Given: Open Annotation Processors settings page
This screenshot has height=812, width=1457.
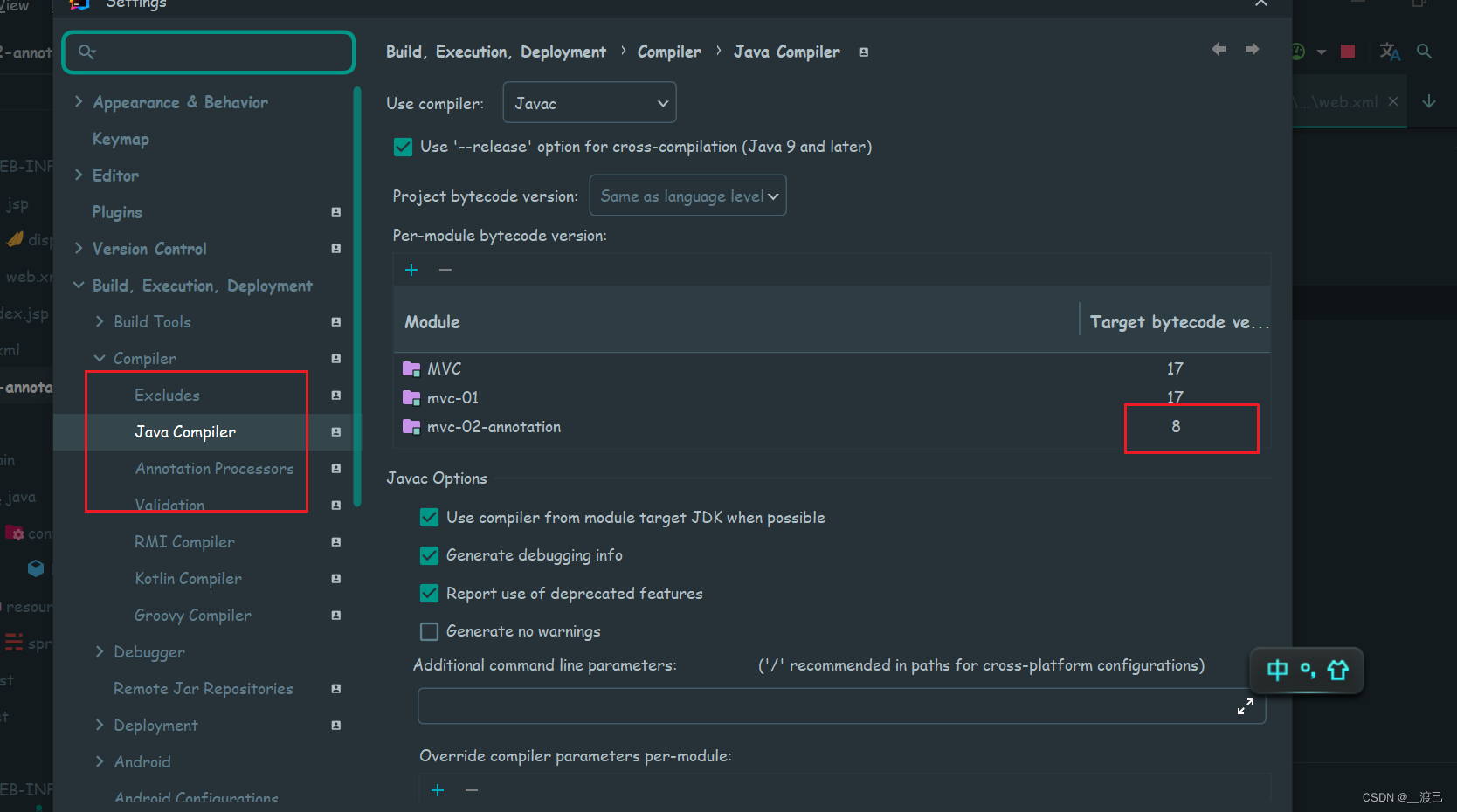Looking at the screenshot, I should point(214,469).
